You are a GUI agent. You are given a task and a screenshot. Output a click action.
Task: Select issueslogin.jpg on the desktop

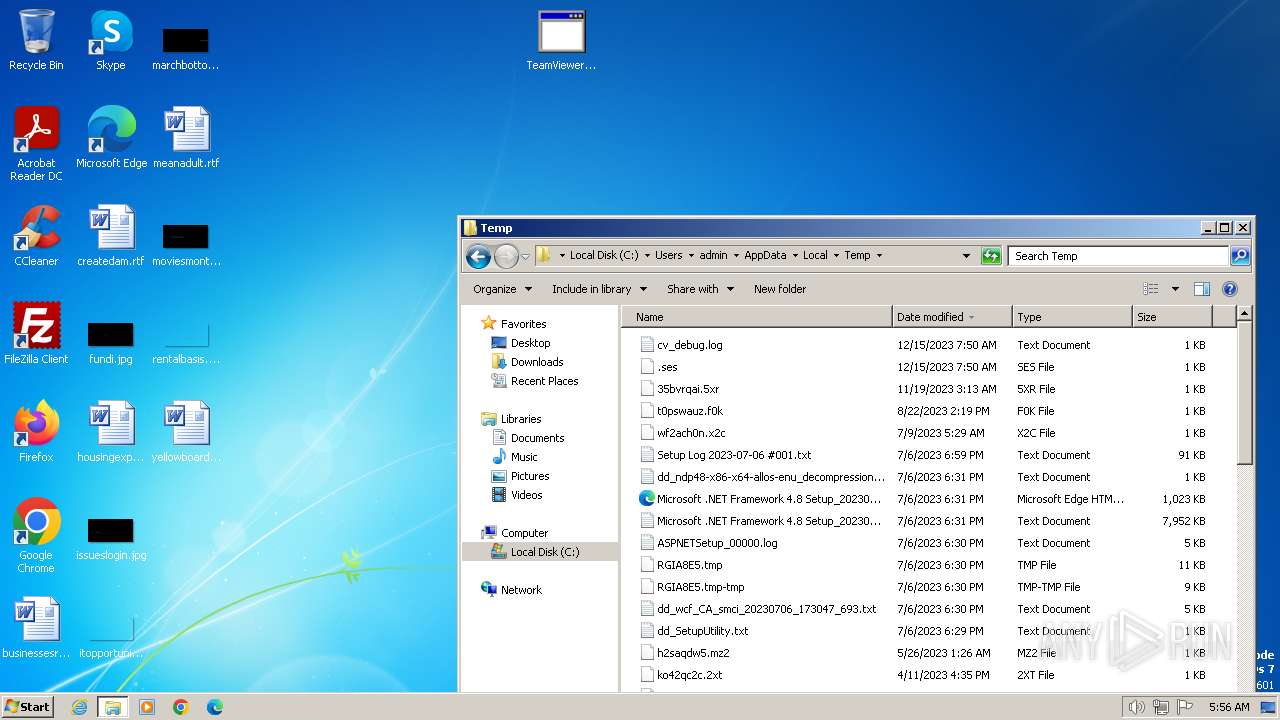pyautogui.click(x=111, y=538)
